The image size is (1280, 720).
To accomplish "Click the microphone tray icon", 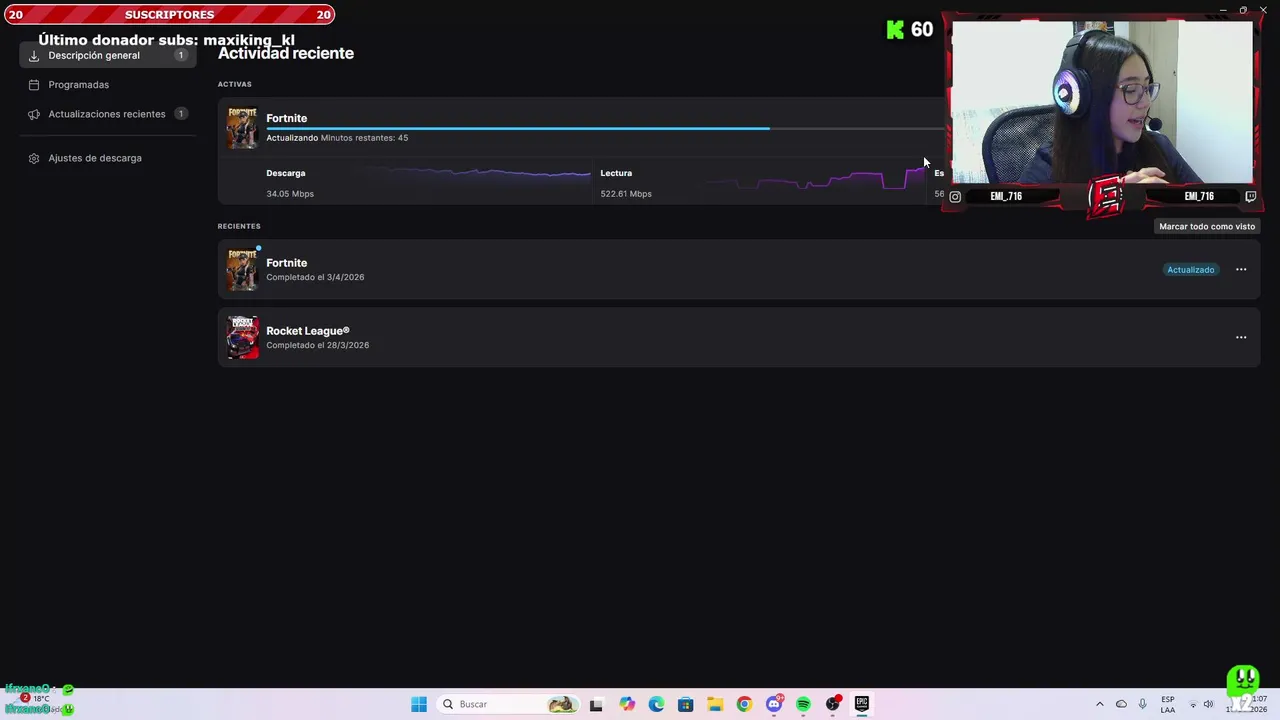I will [1142, 704].
